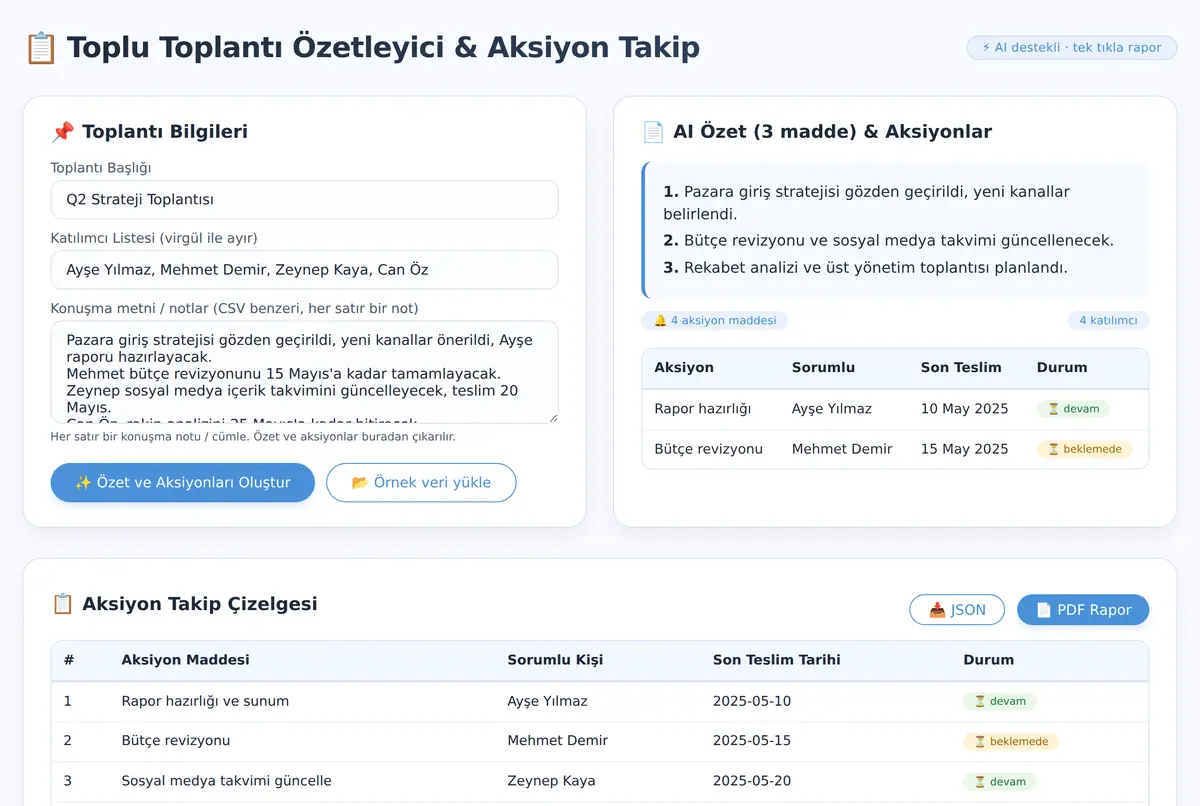Select Zeynep Kaya in the schedule table
The height and width of the screenshot is (806, 1200).
coord(551,781)
